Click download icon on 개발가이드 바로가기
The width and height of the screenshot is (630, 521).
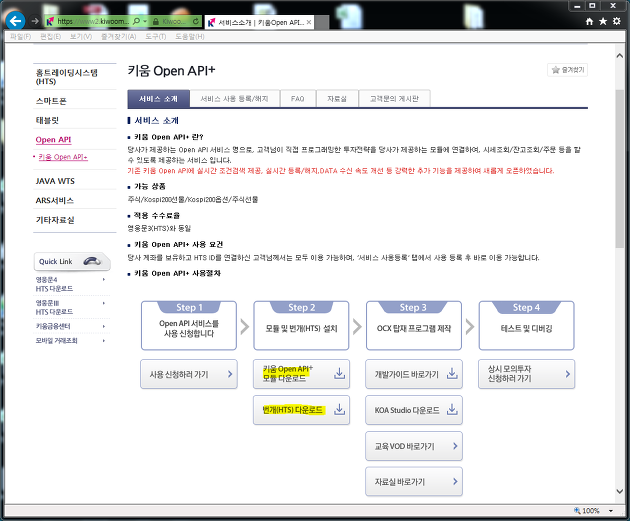452,374
